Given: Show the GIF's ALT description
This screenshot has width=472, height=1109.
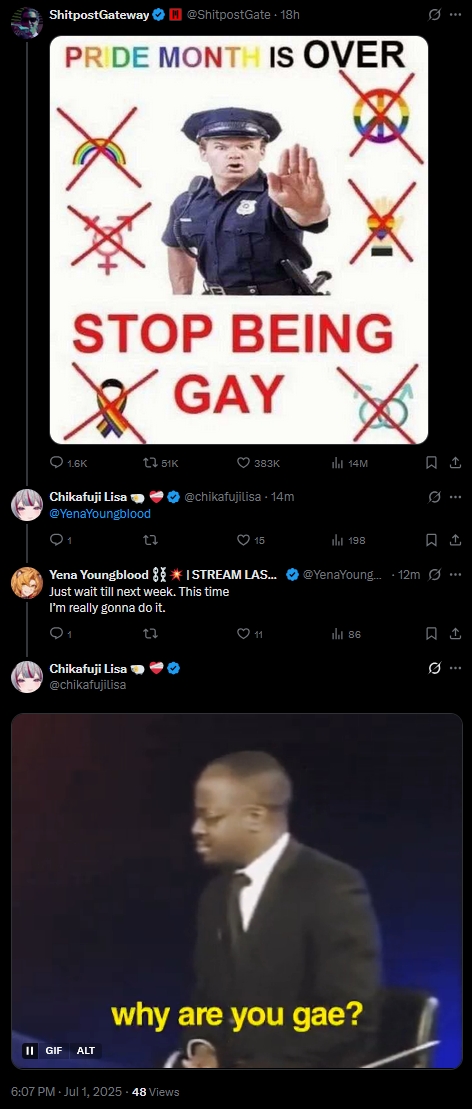Looking at the screenshot, I should click(86, 1050).
